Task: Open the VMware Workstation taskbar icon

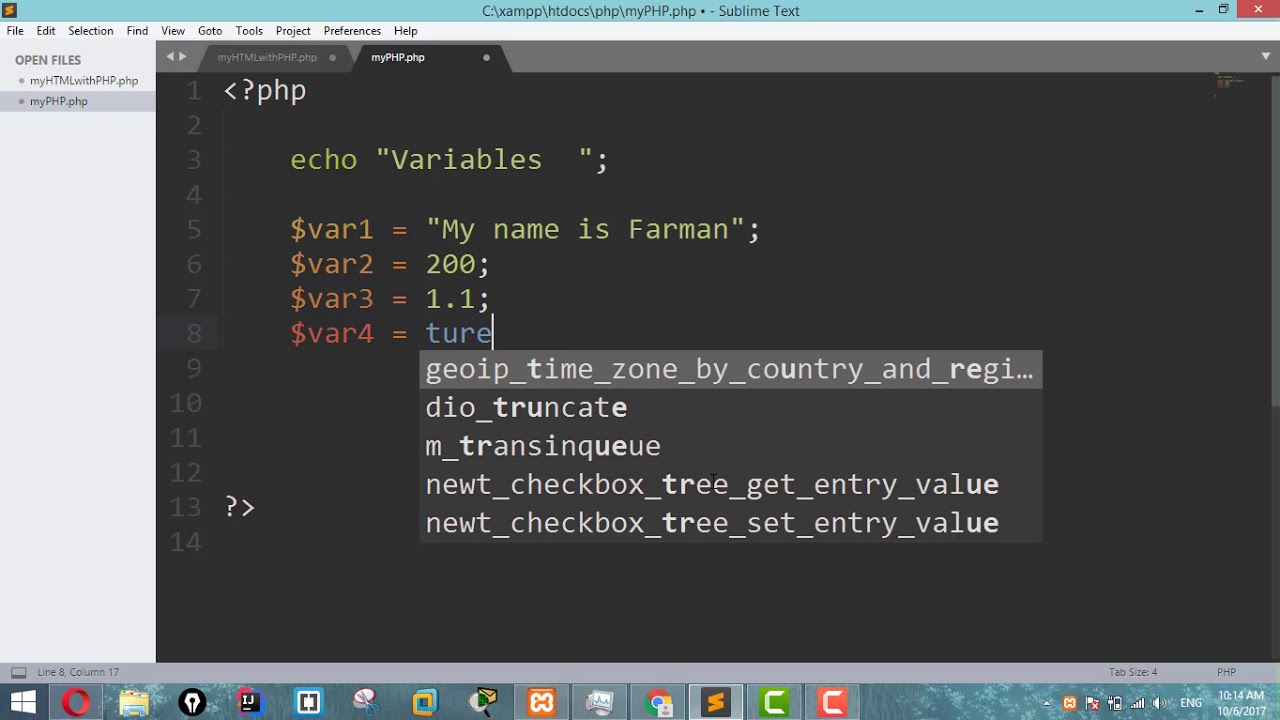Action: point(425,702)
